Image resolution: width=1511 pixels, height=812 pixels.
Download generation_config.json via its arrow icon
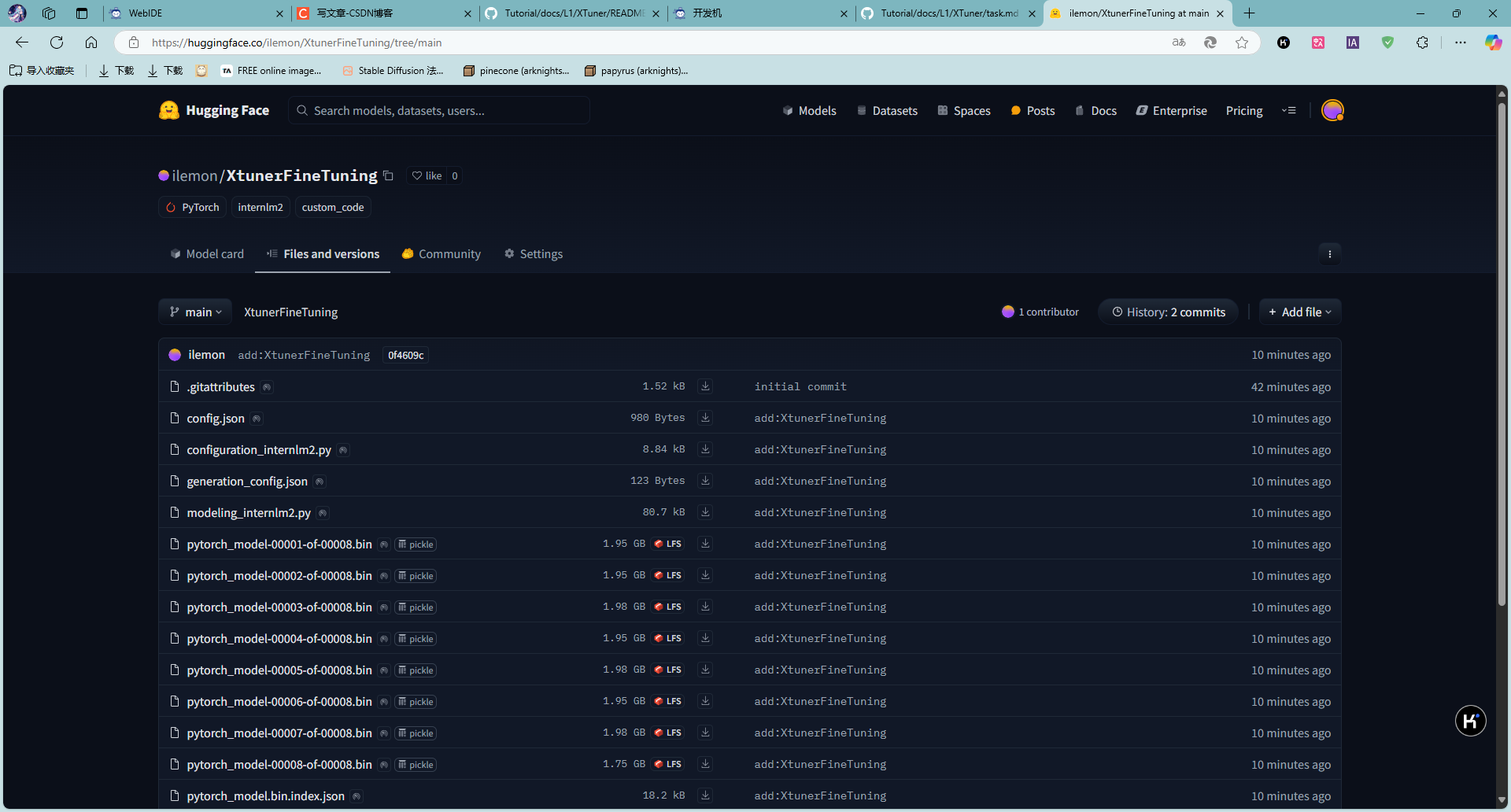point(705,481)
